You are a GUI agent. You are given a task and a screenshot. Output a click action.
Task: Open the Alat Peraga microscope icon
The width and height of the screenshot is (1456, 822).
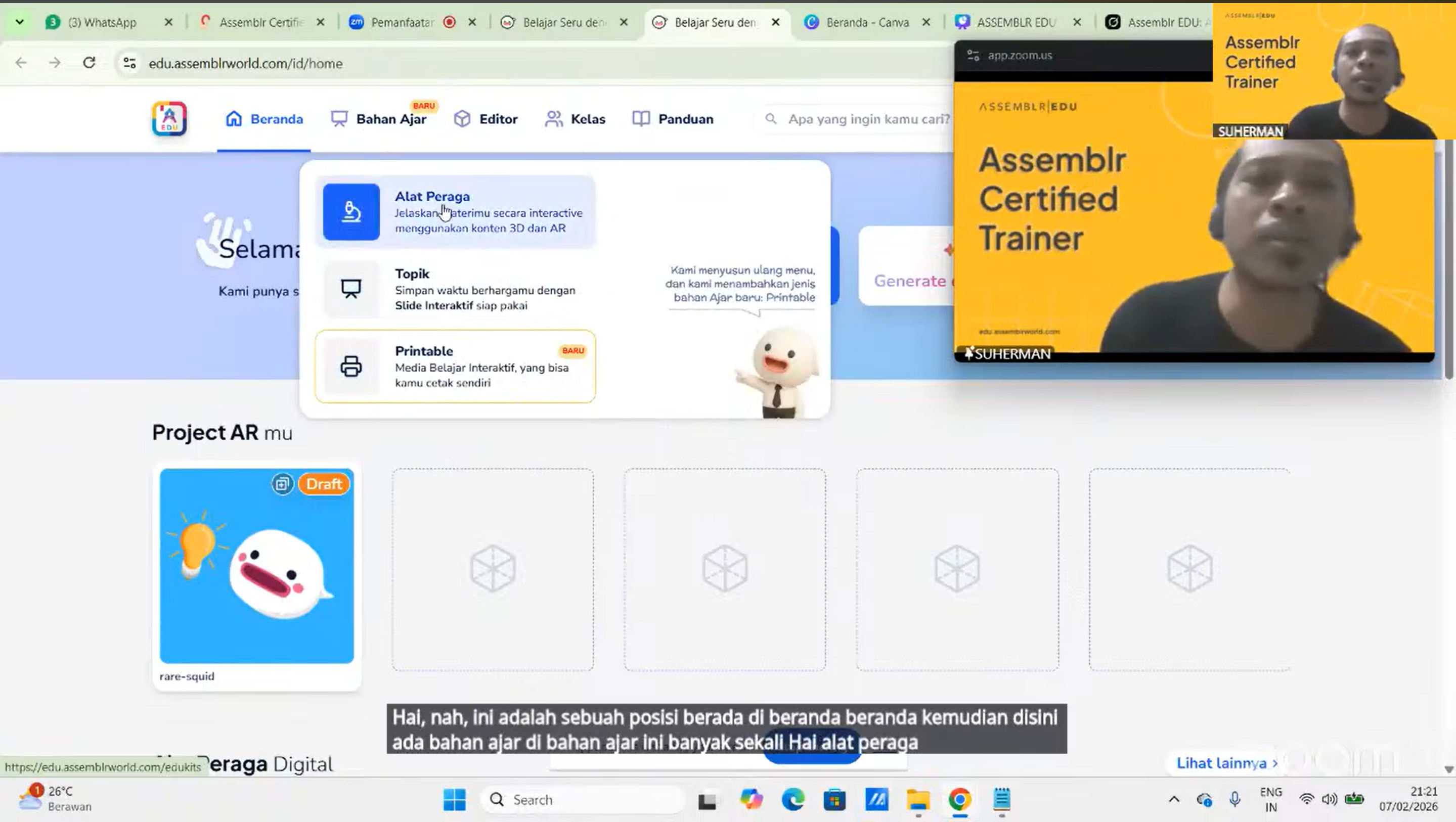[x=351, y=212]
